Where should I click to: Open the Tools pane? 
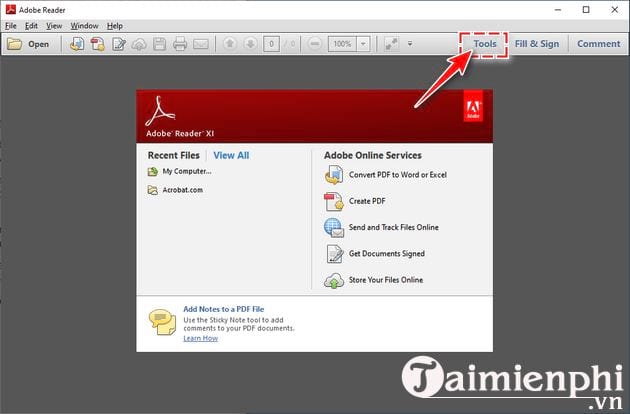click(485, 44)
